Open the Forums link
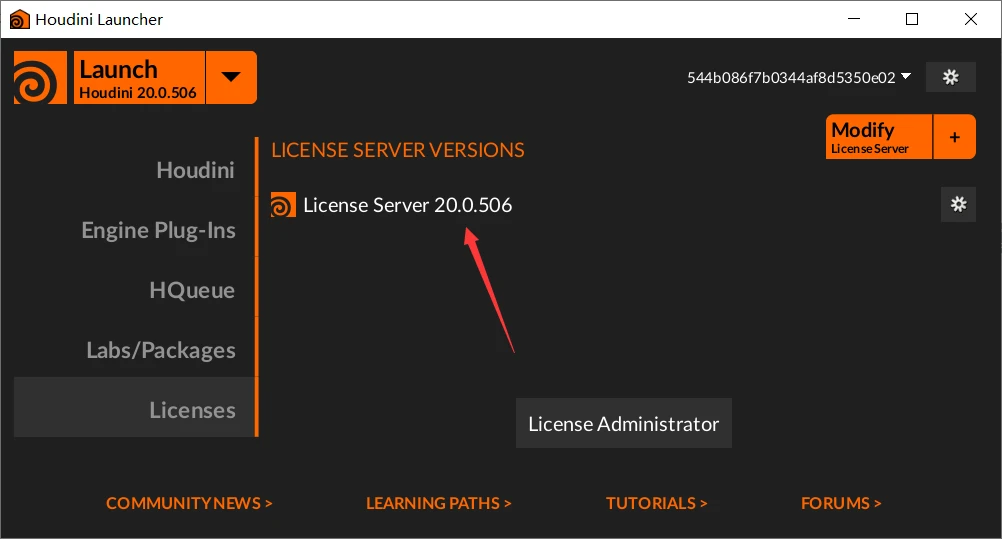Image resolution: width=1002 pixels, height=539 pixels. coord(841,503)
